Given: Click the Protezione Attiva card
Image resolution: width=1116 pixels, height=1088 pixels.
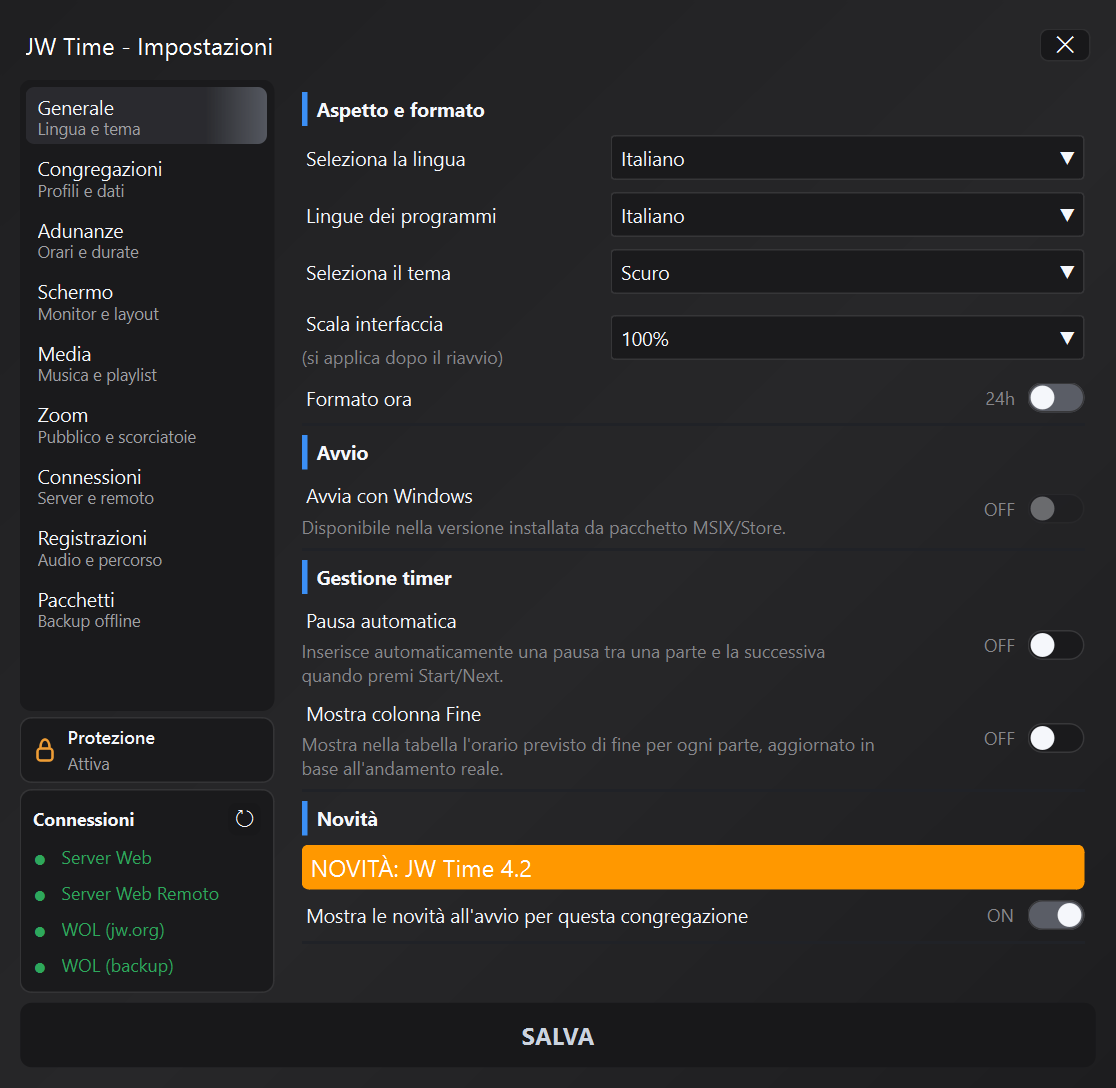Looking at the screenshot, I should [x=147, y=750].
